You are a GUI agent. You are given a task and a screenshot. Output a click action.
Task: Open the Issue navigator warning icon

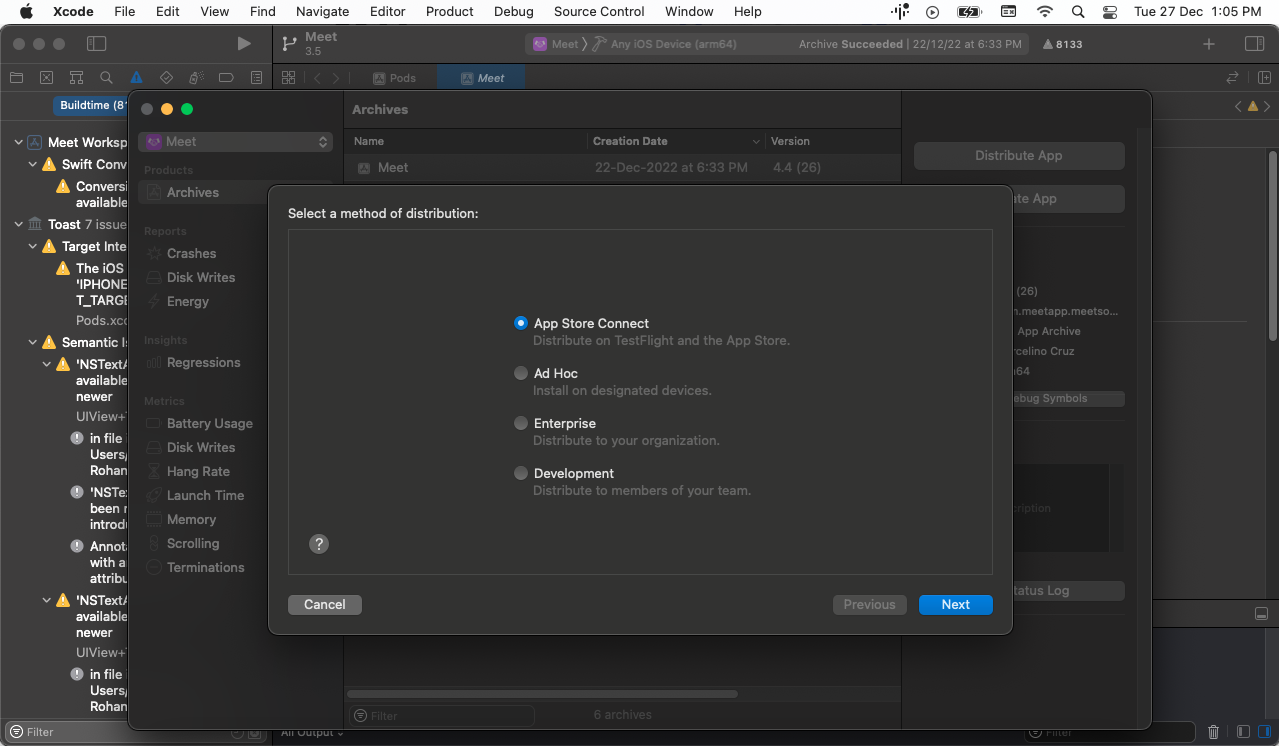136,77
